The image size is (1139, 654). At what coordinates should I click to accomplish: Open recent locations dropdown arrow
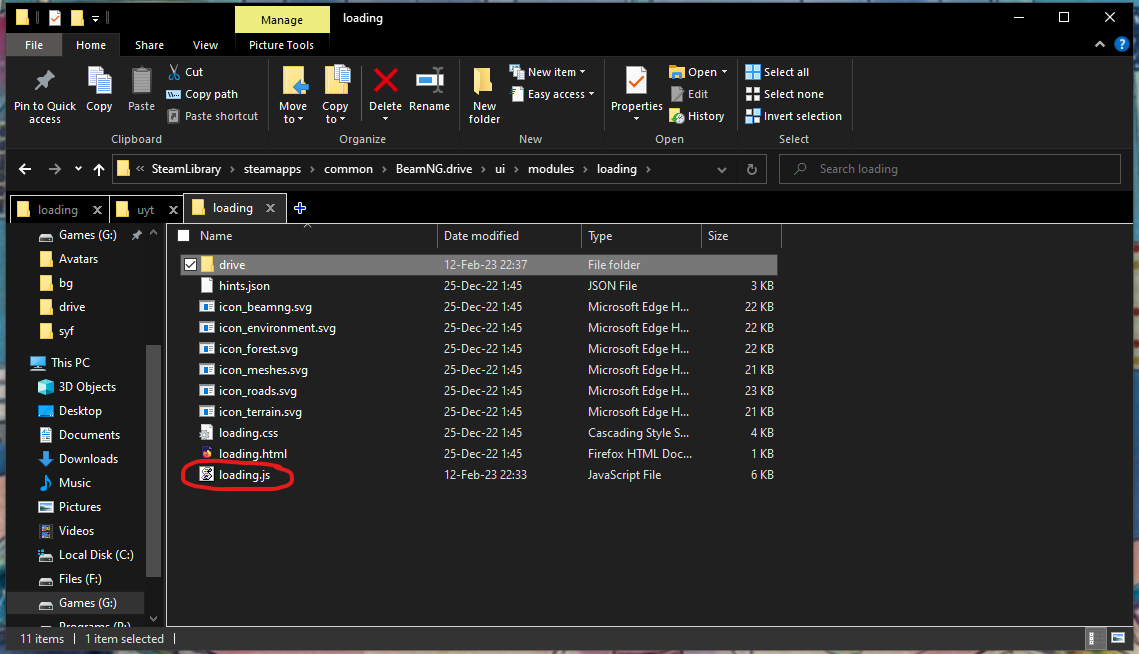[x=78, y=169]
